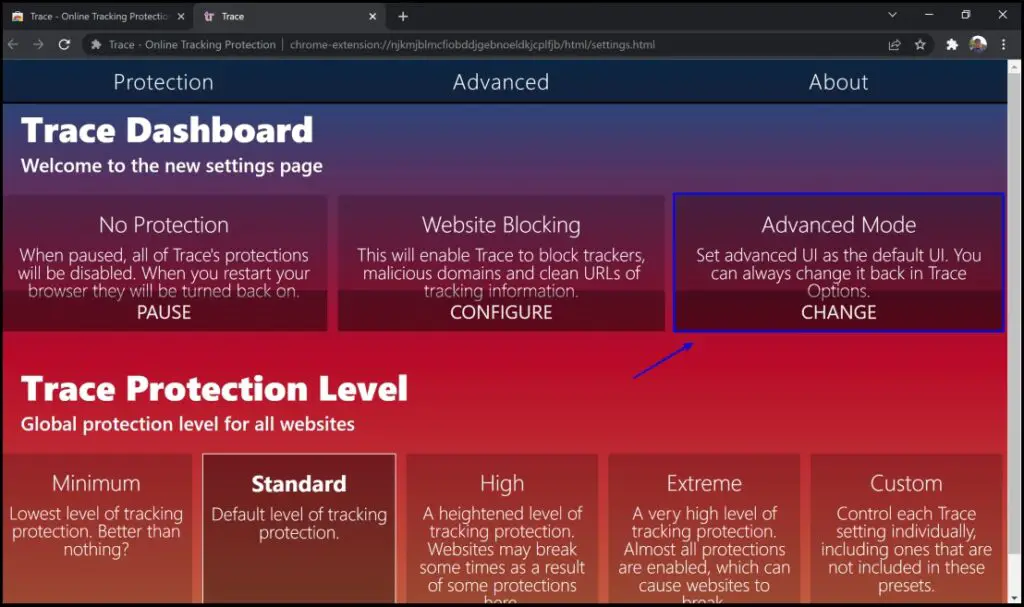Open the tab search chevron
Screen dimensions: 1024x607
point(892,15)
